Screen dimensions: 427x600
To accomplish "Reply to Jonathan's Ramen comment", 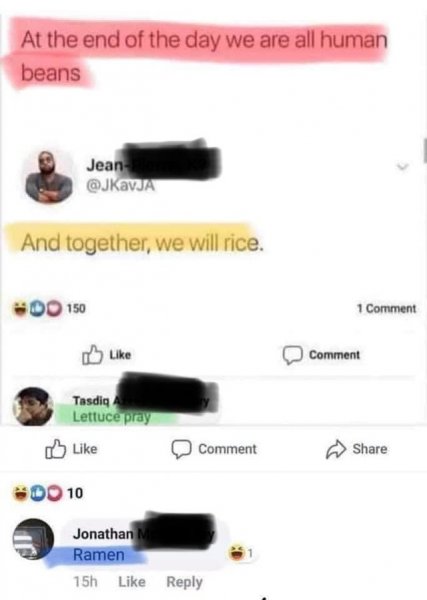I will point(184,582).
